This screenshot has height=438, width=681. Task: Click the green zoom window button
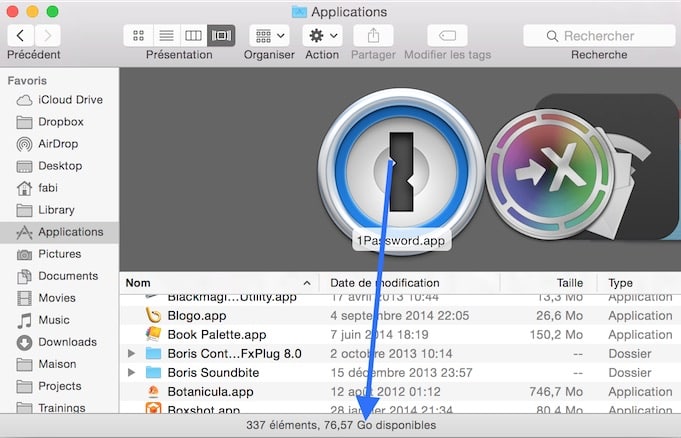[x=53, y=11]
